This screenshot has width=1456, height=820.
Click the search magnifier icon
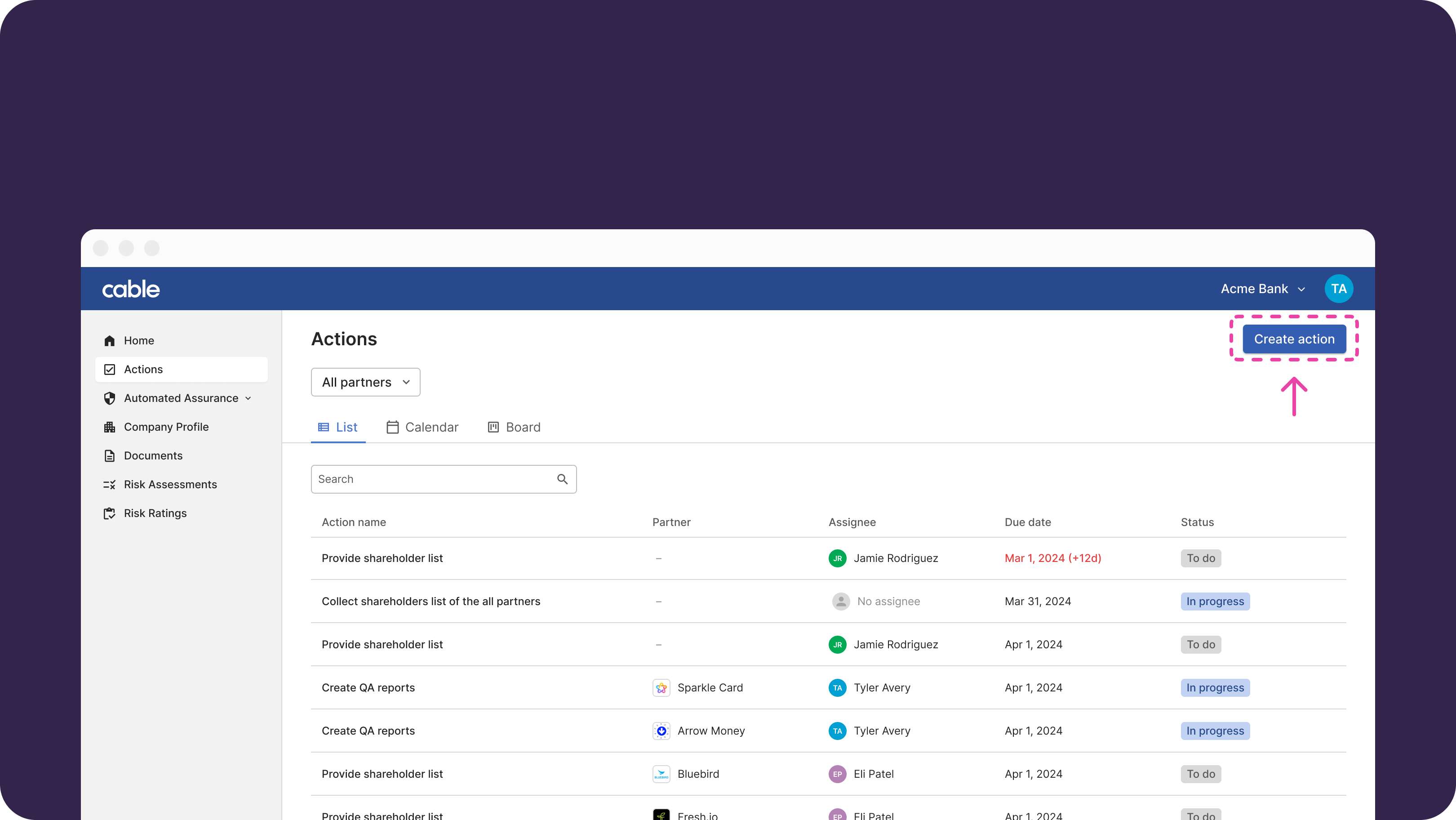tap(562, 479)
